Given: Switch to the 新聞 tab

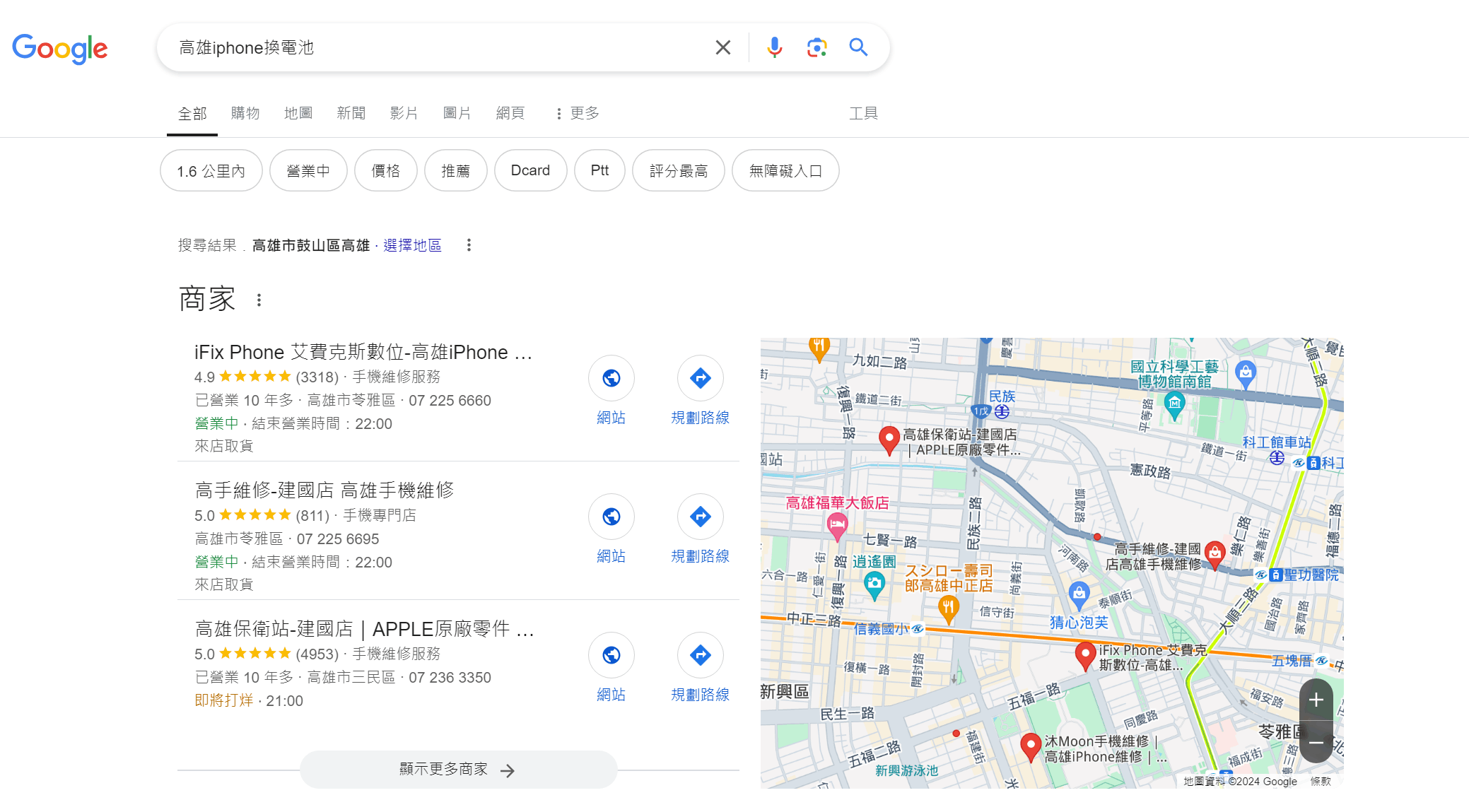Looking at the screenshot, I should click(x=351, y=113).
